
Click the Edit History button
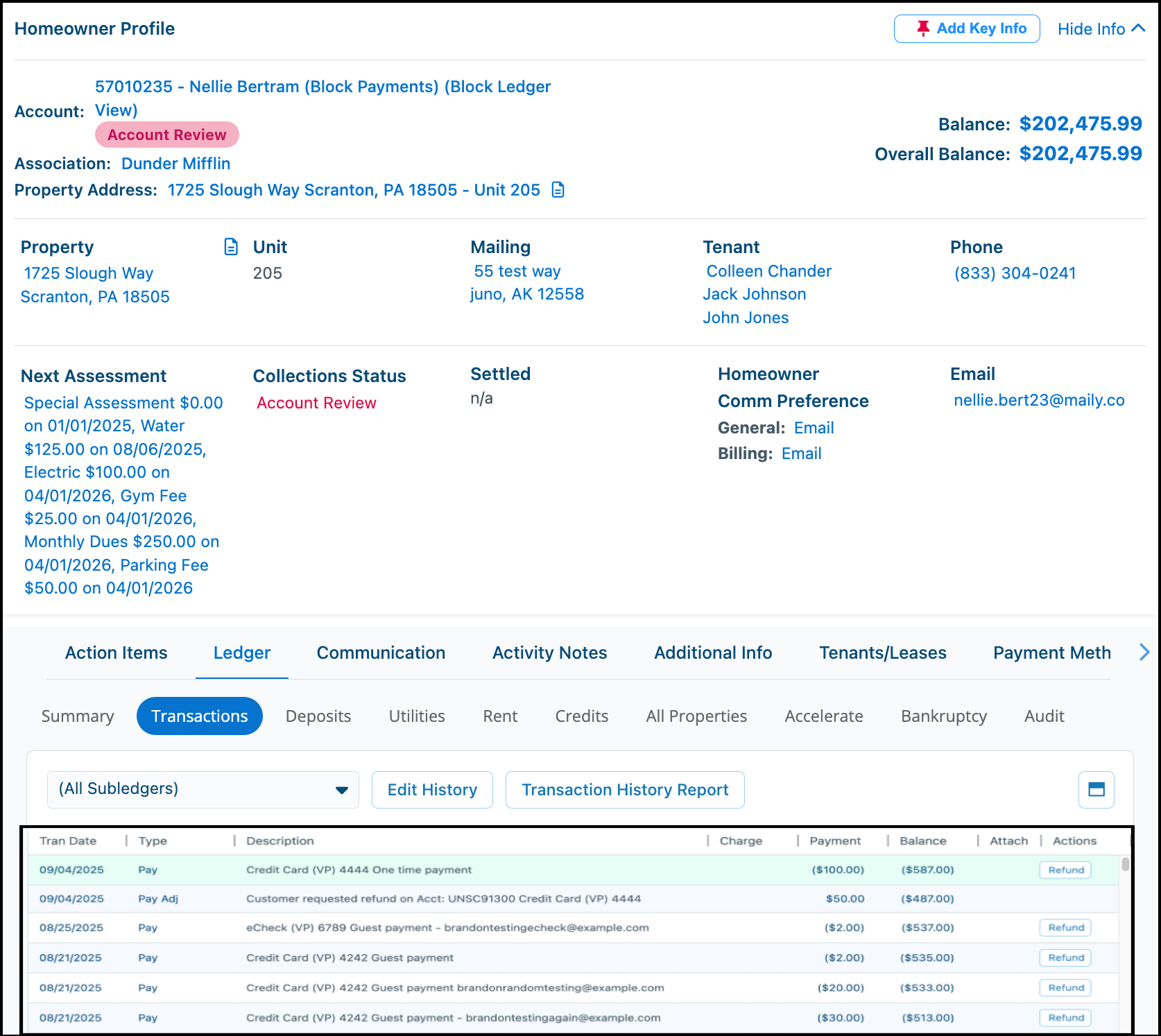tap(432, 790)
